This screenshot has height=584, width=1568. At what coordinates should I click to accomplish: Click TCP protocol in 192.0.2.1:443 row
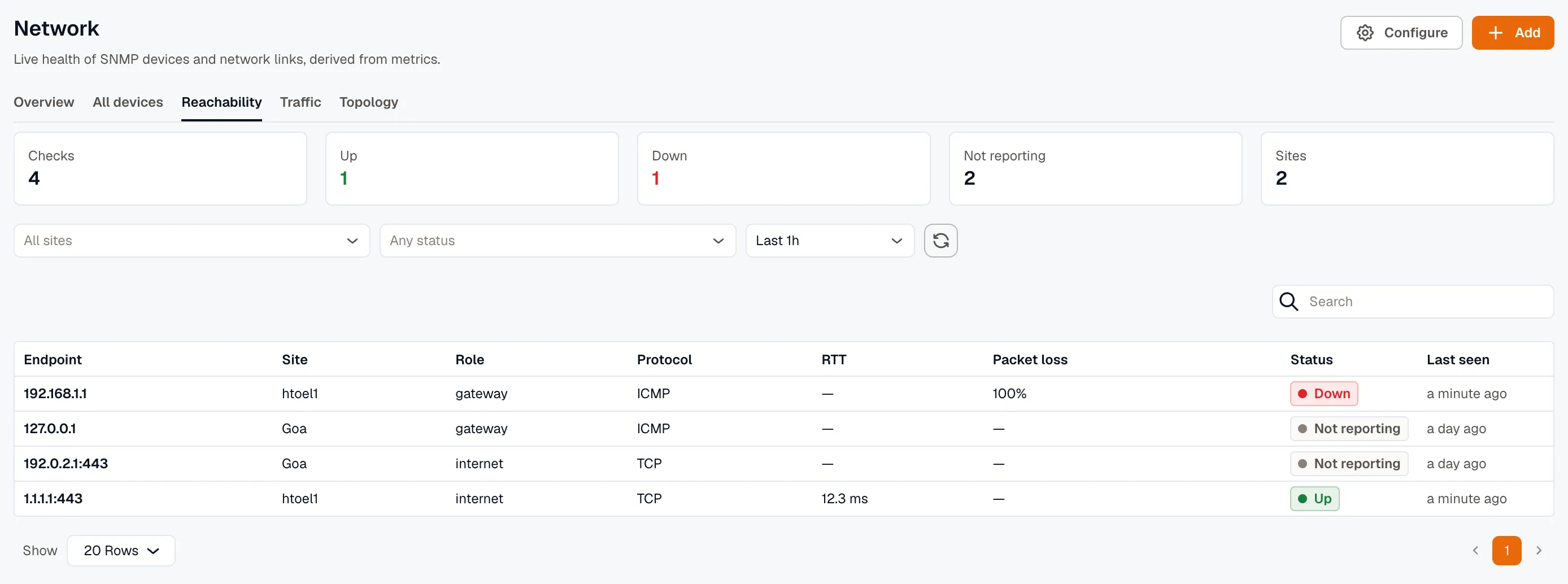(x=649, y=464)
